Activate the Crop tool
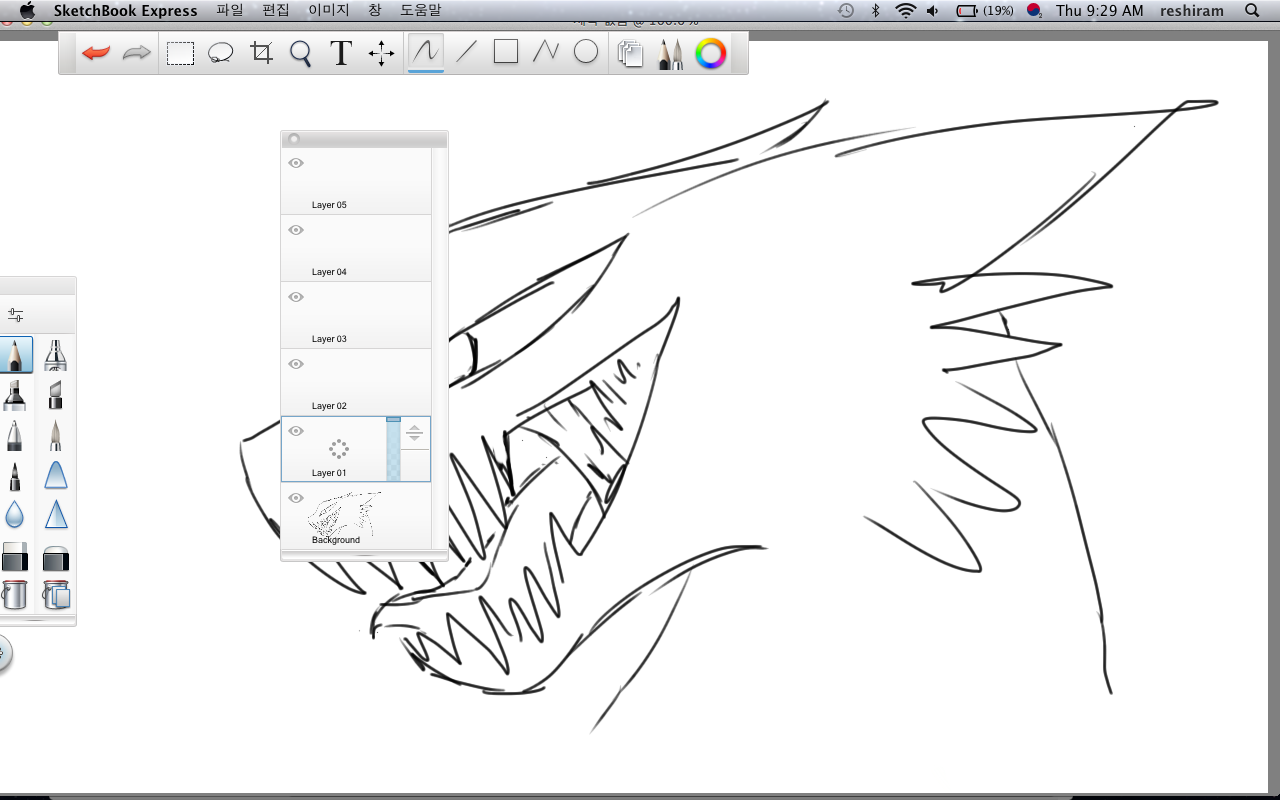Screen dimensions: 1280x800 [262, 53]
